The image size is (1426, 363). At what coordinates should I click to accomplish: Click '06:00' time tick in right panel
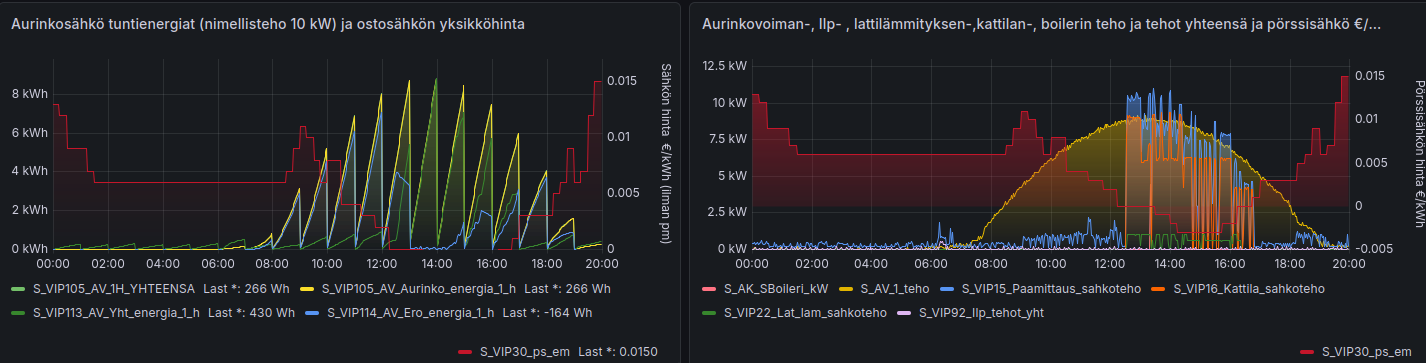click(930, 264)
